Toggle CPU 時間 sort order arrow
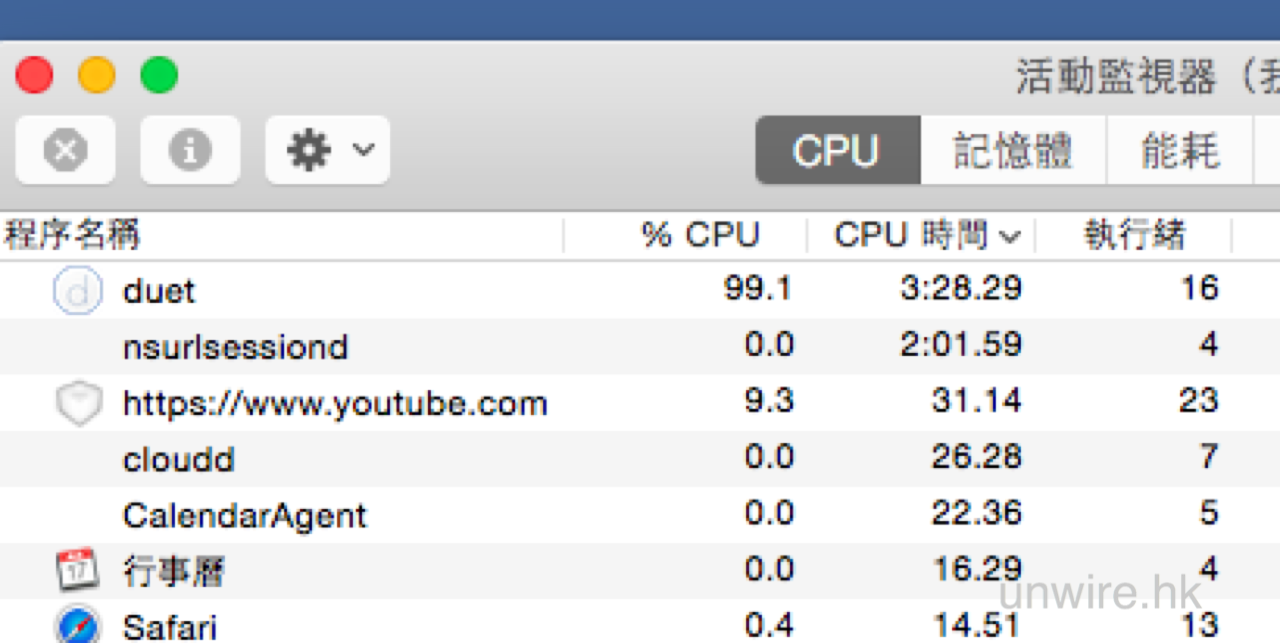Image resolution: width=1280 pixels, height=643 pixels. [x=1010, y=237]
